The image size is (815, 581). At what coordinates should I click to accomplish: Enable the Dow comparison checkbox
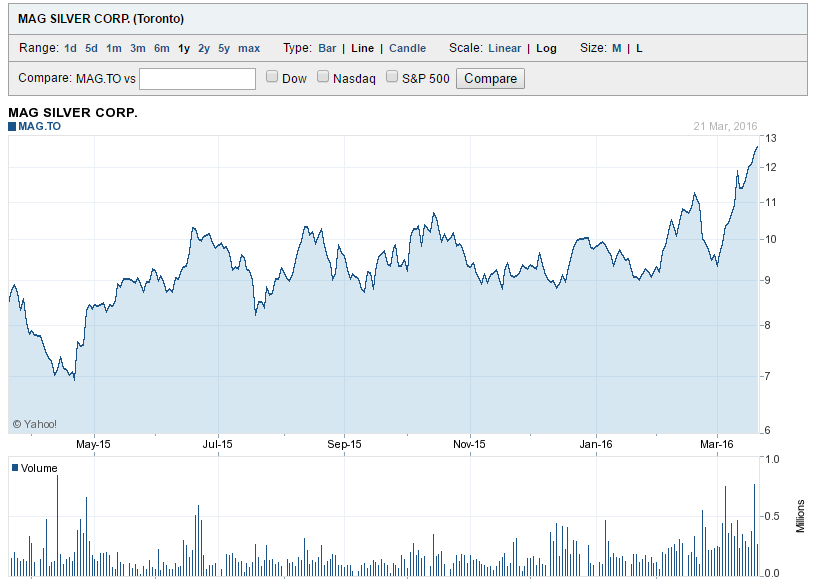[271, 76]
